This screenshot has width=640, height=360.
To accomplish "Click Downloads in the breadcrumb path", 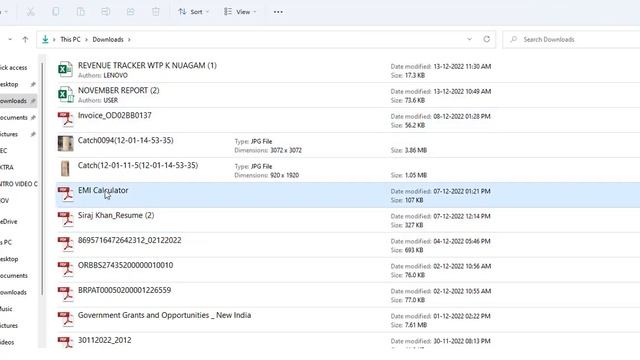I will point(108,40).
